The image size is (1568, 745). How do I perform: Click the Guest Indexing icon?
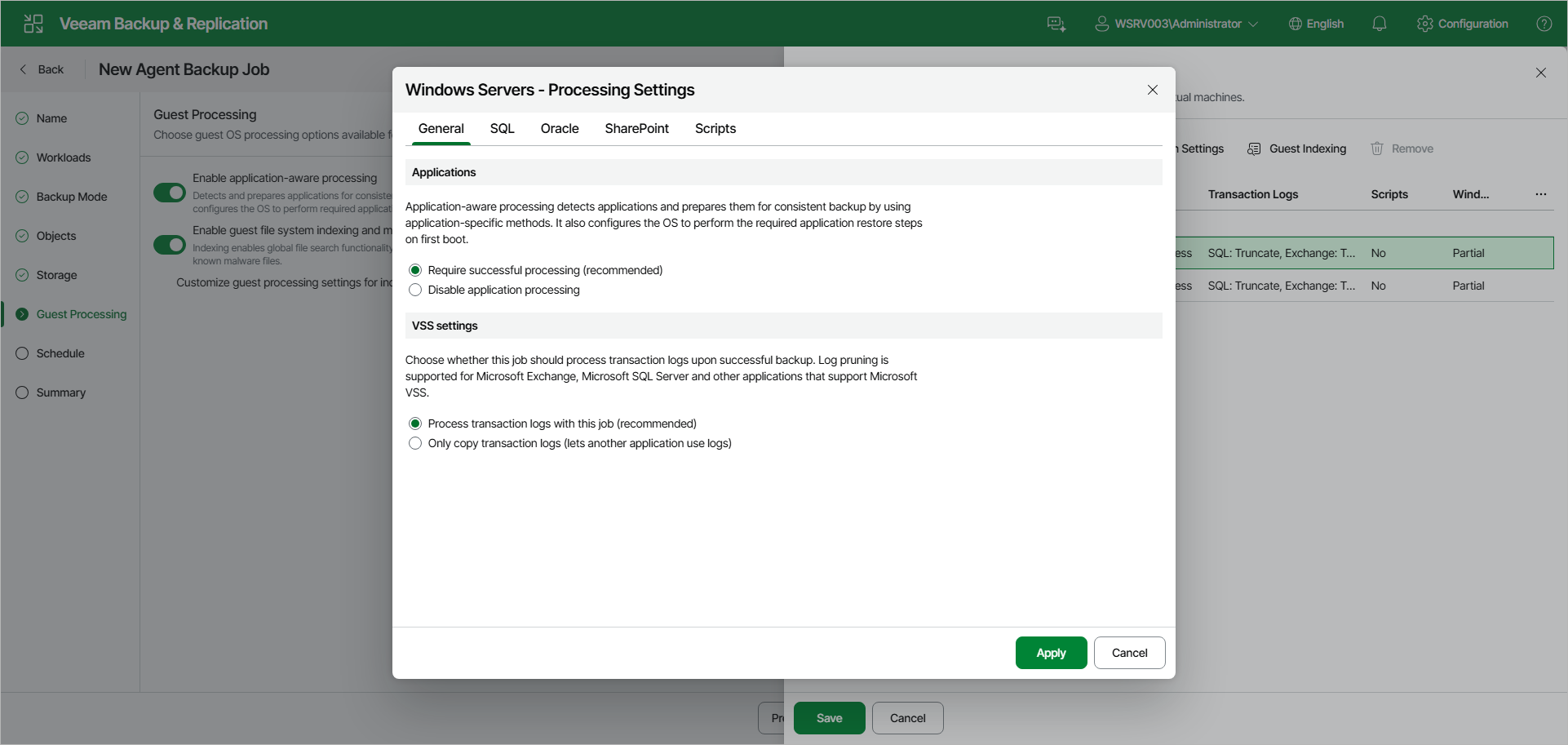[x=1254, y=149]
